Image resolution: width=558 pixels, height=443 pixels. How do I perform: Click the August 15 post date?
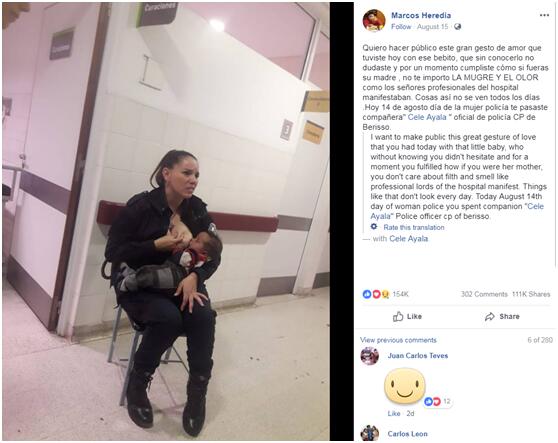coord(432,27)
